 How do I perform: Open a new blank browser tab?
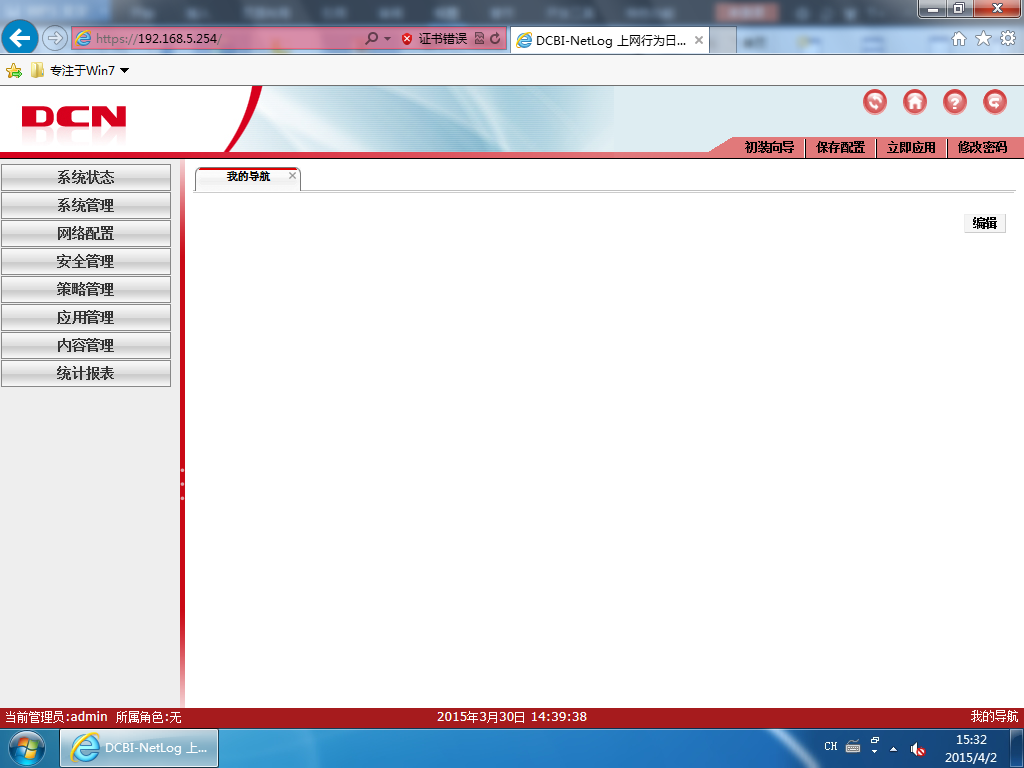pyautogui.click(x=723, y=40)
